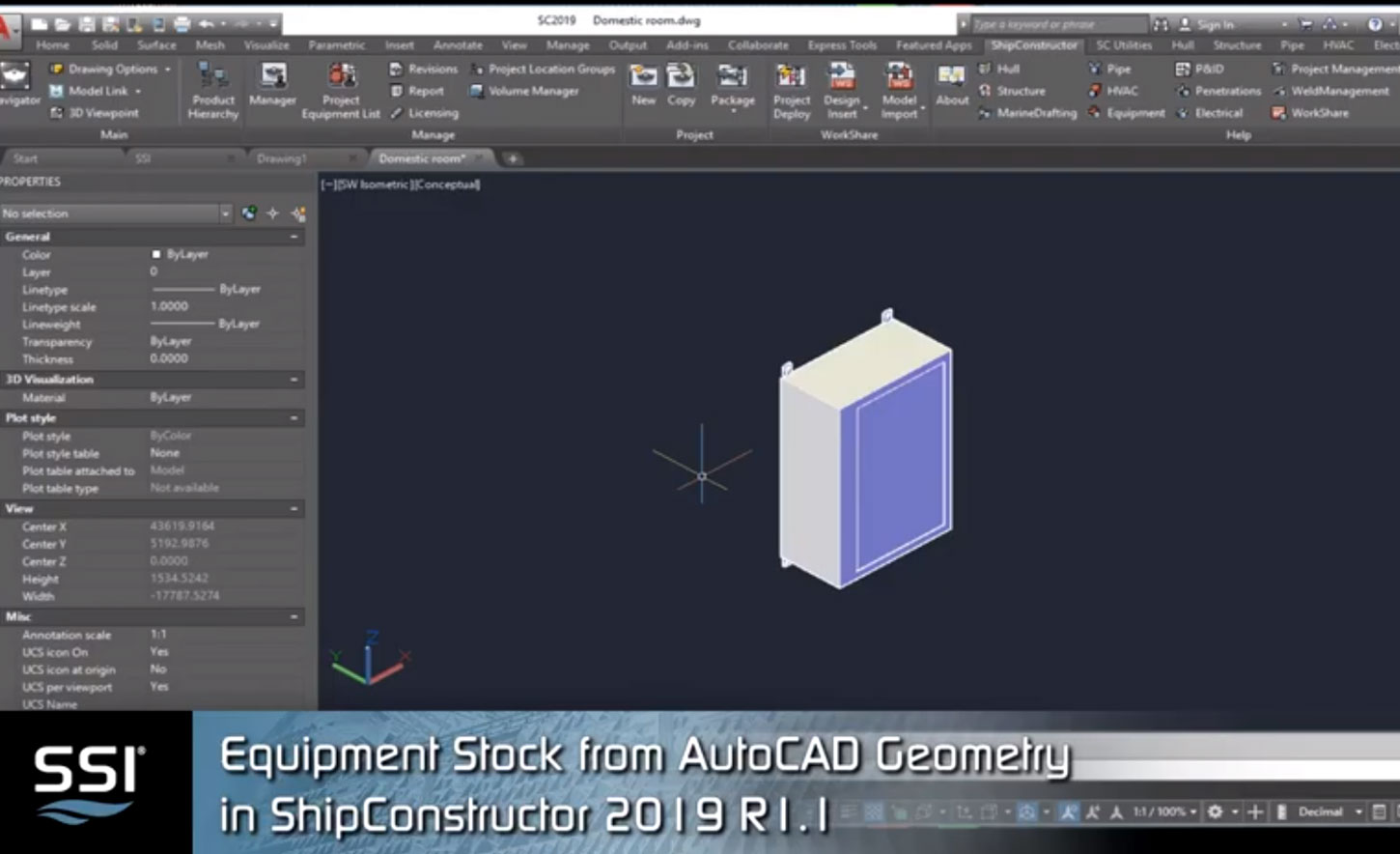Click the Copy project icon
The width and height of the screenshot is (1400, 854).
(x=681, y=84)
